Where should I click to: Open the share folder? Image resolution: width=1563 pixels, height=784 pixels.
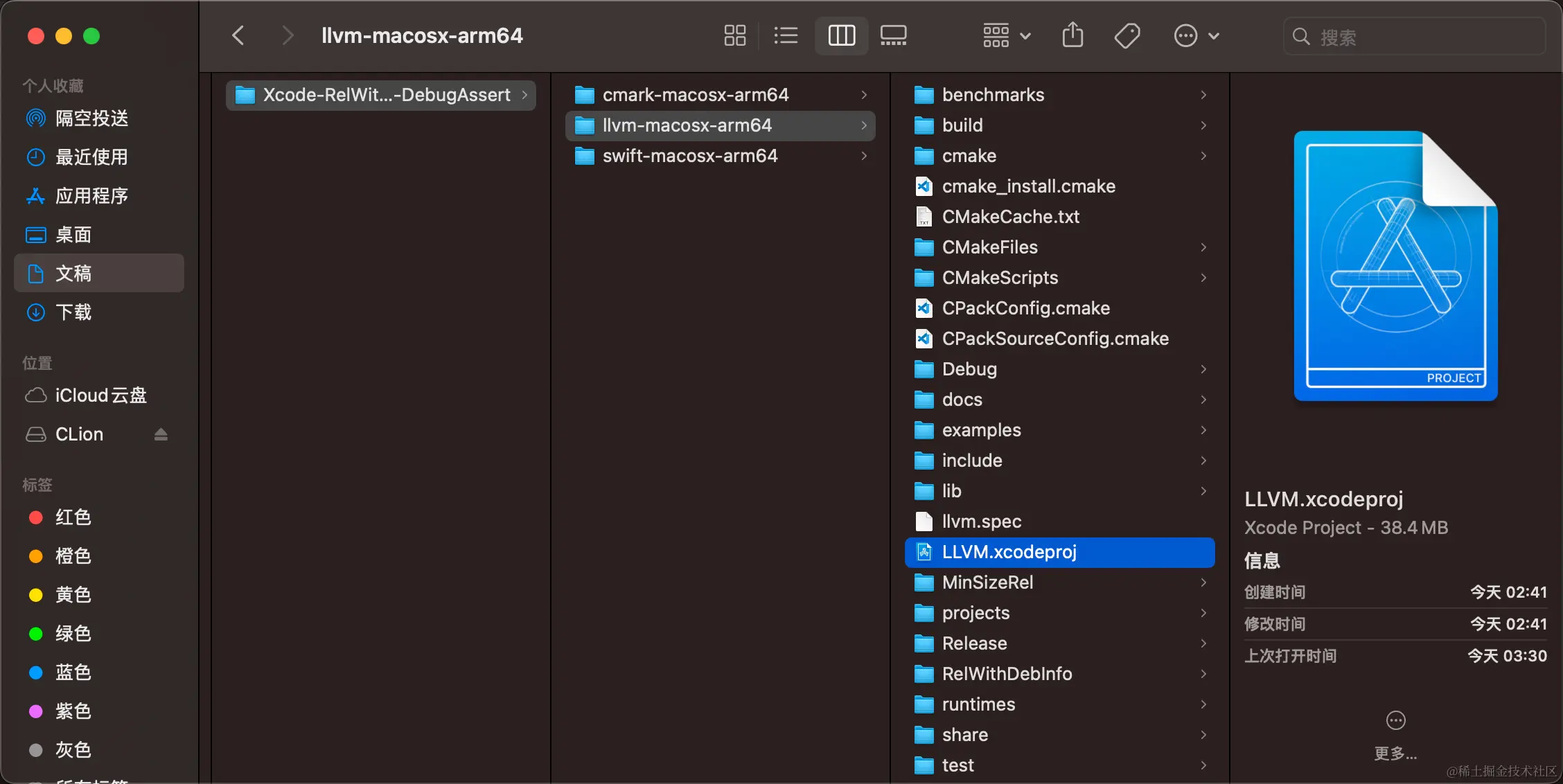pyautogui.click(x=1060, y=735)
